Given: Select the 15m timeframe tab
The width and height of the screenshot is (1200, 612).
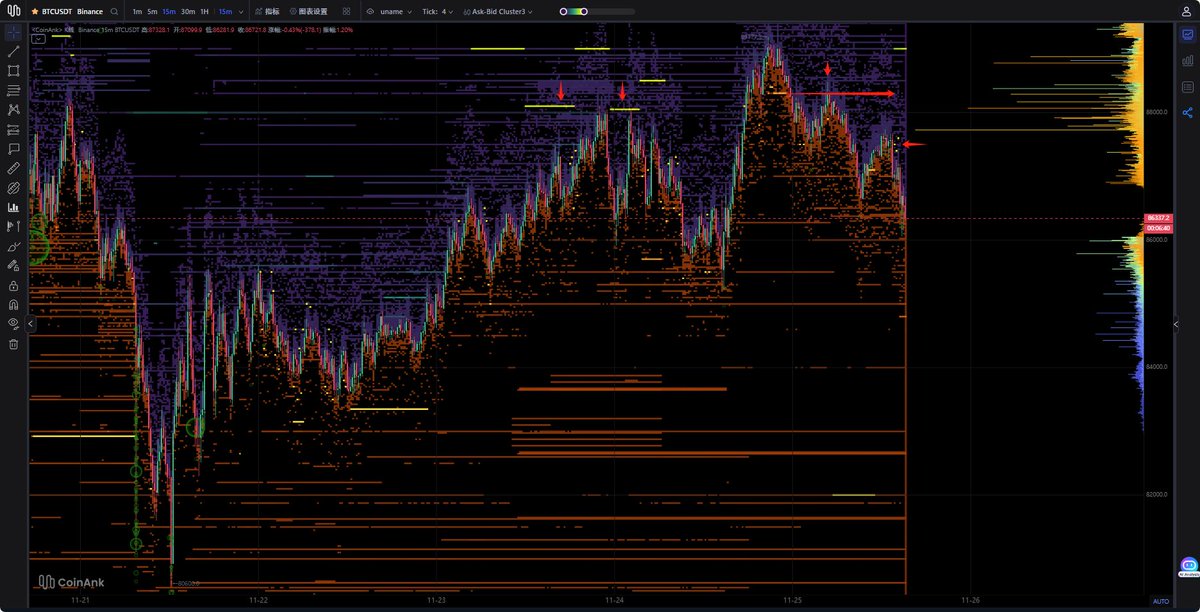Looking at the screenshot, I should 169,11.
